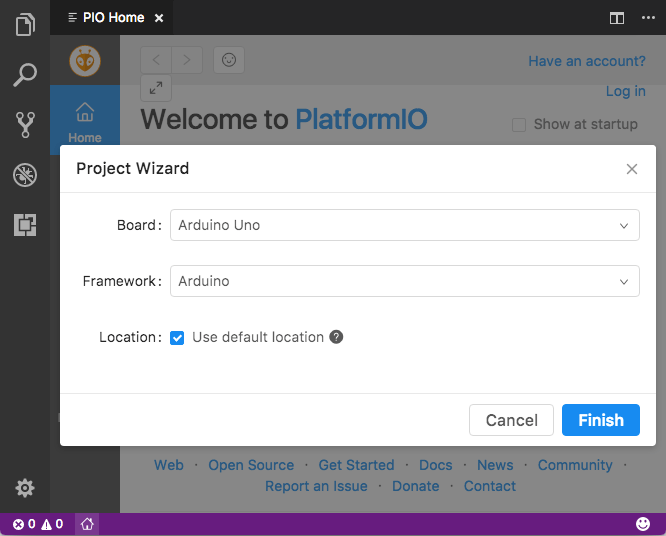Open the Web link

169,465
